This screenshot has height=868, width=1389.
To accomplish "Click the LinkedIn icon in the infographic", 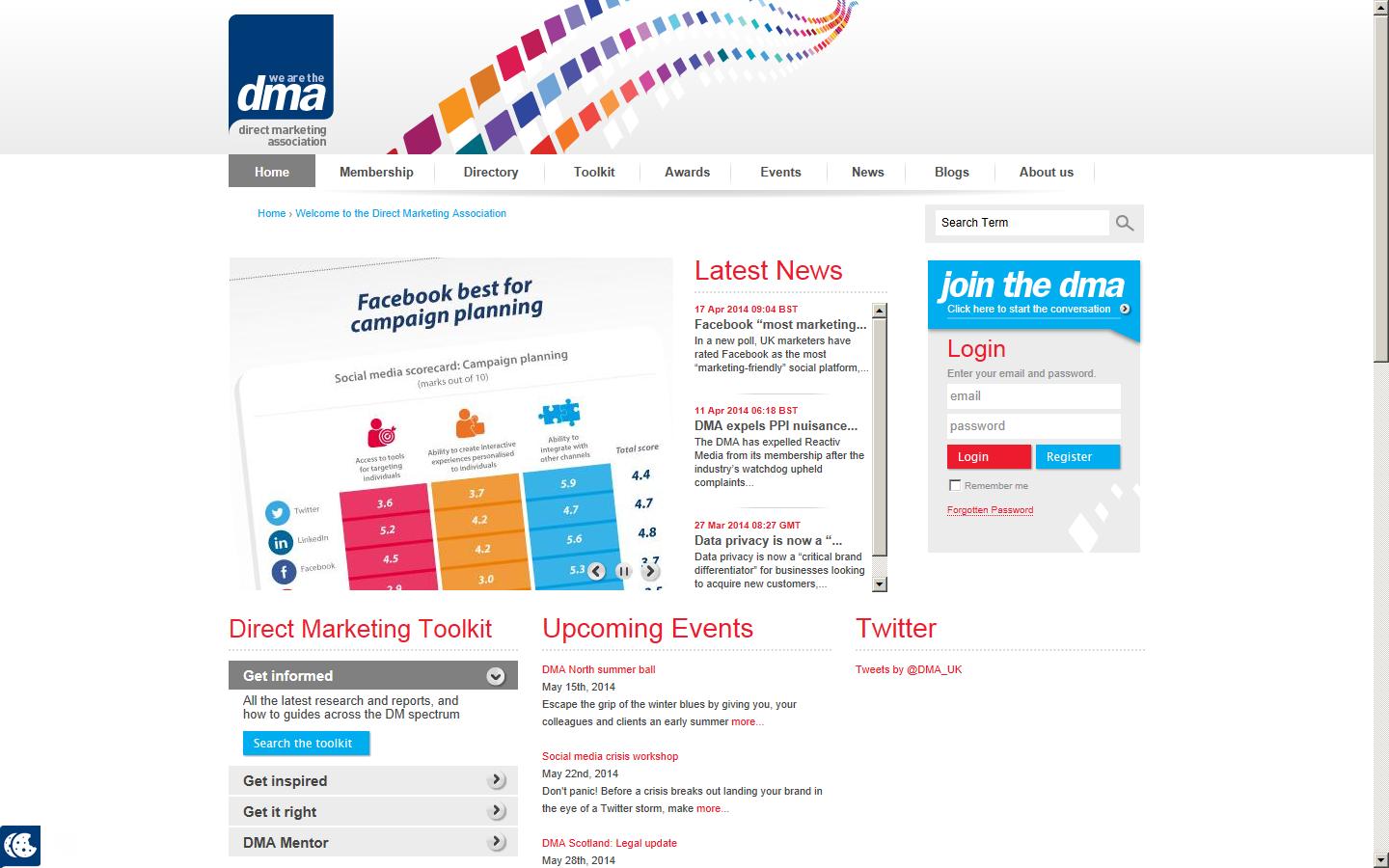I will (x=281, y=542).
